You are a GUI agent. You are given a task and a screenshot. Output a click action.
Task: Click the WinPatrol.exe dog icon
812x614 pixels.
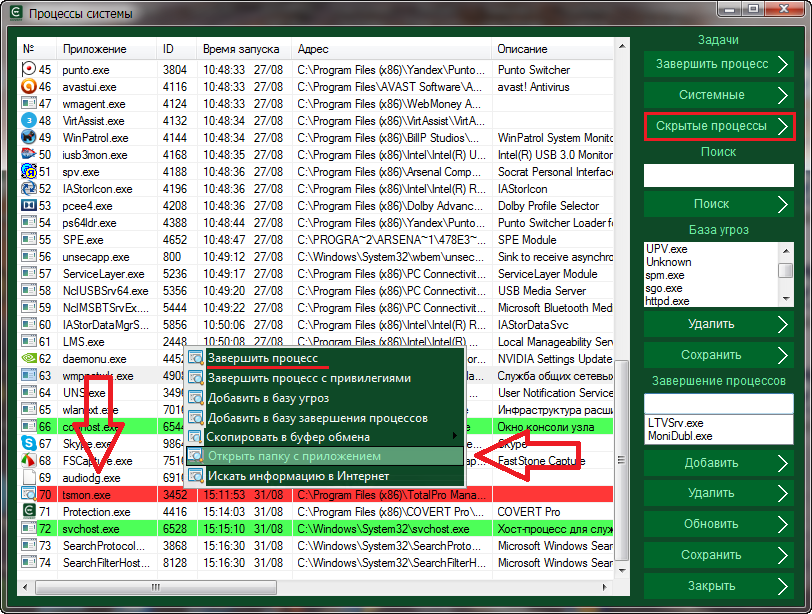click(x=29, y=137)
